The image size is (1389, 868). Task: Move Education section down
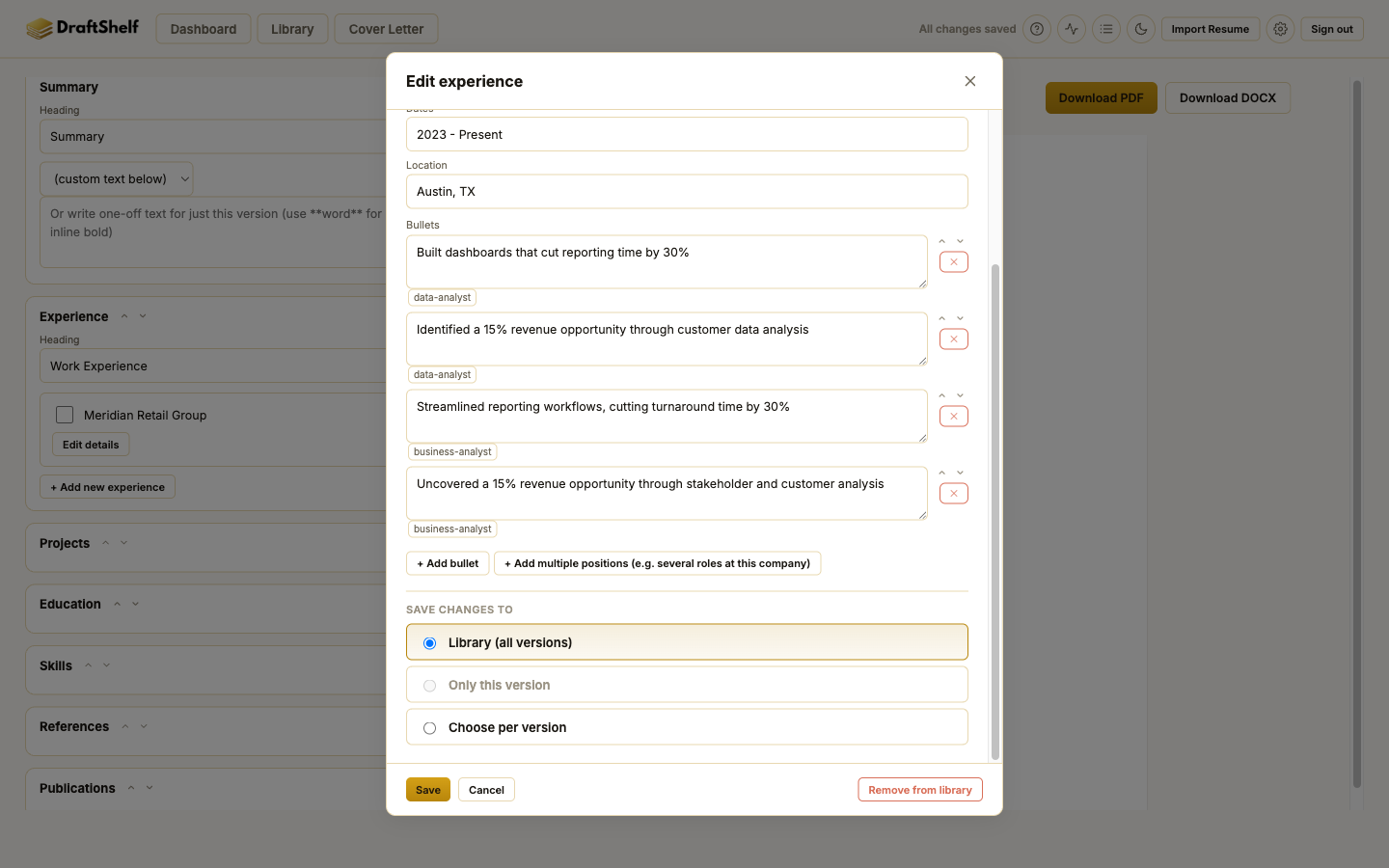pos(135,604)
